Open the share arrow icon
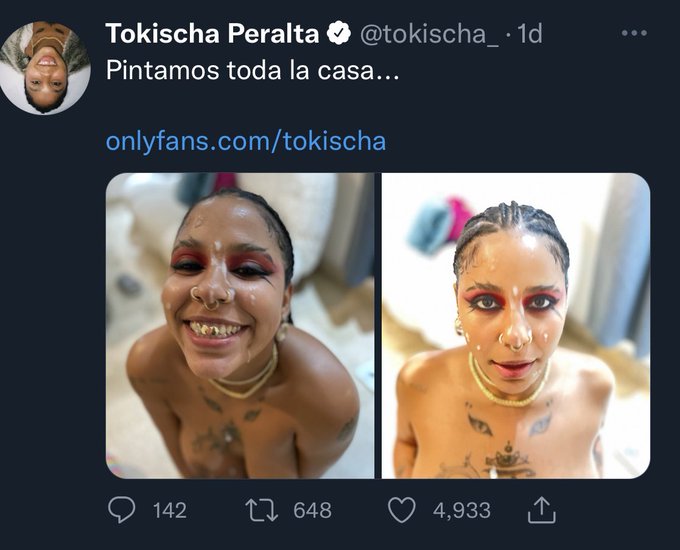The image size is (680, 550). click(x=542, y=510)
